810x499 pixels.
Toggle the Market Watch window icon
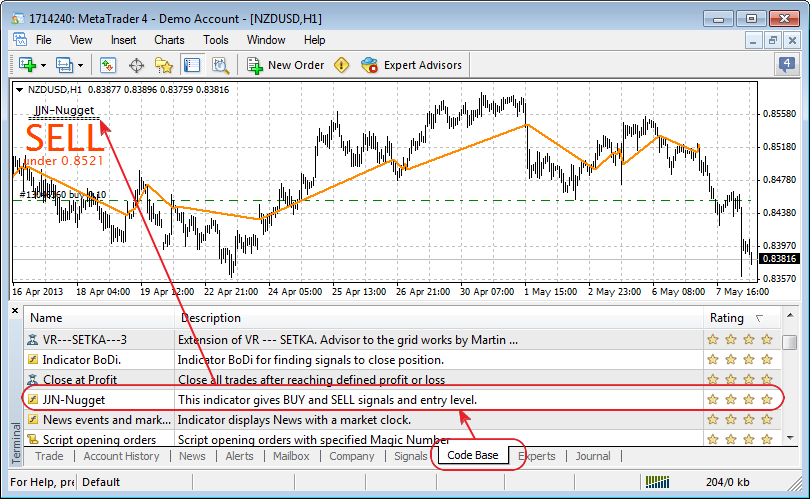108,65
